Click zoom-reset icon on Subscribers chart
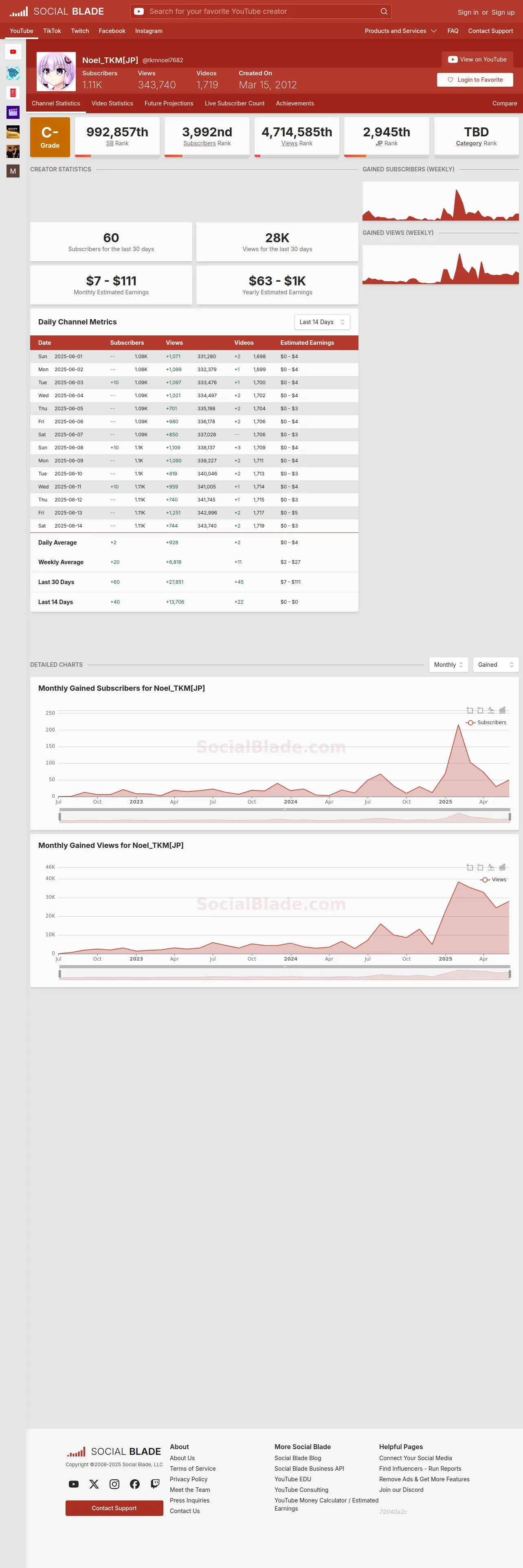Viewport: 523px width, 1568px height. (x=480, y=710)
